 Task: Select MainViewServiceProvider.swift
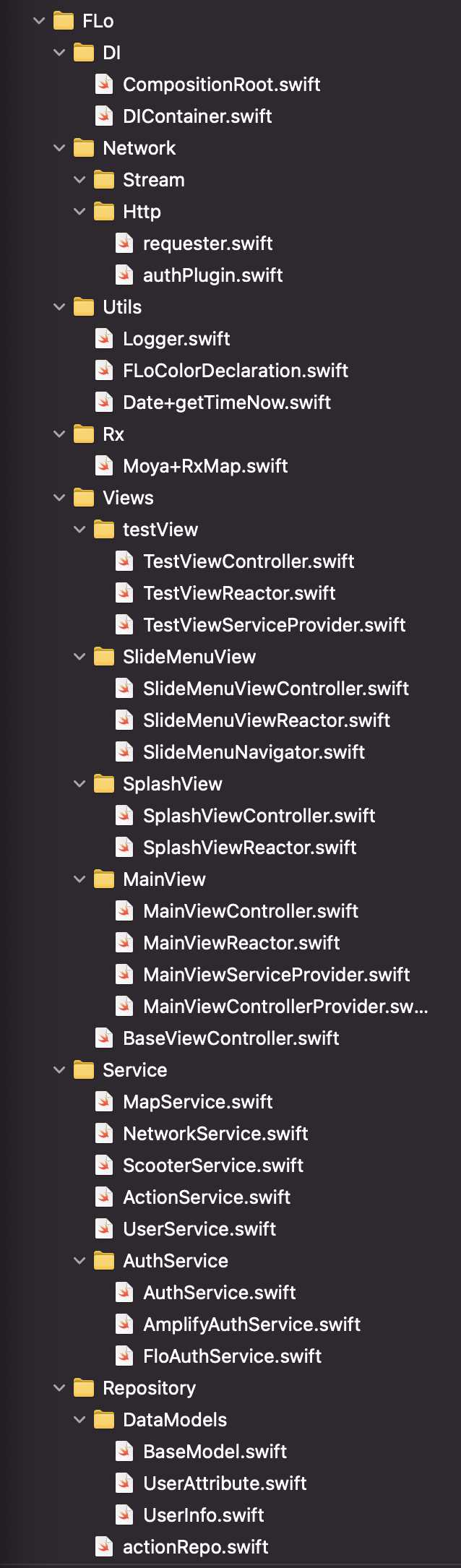coord(277,975)
